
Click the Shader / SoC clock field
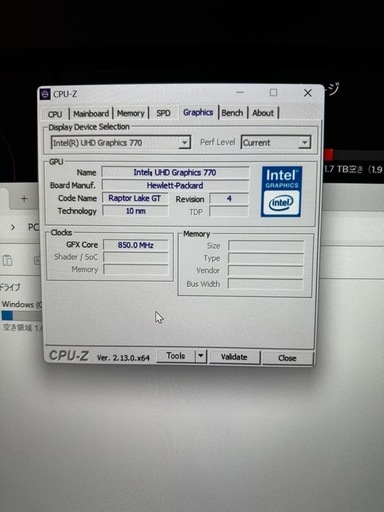pyautogui.click(x=136, y=257)
